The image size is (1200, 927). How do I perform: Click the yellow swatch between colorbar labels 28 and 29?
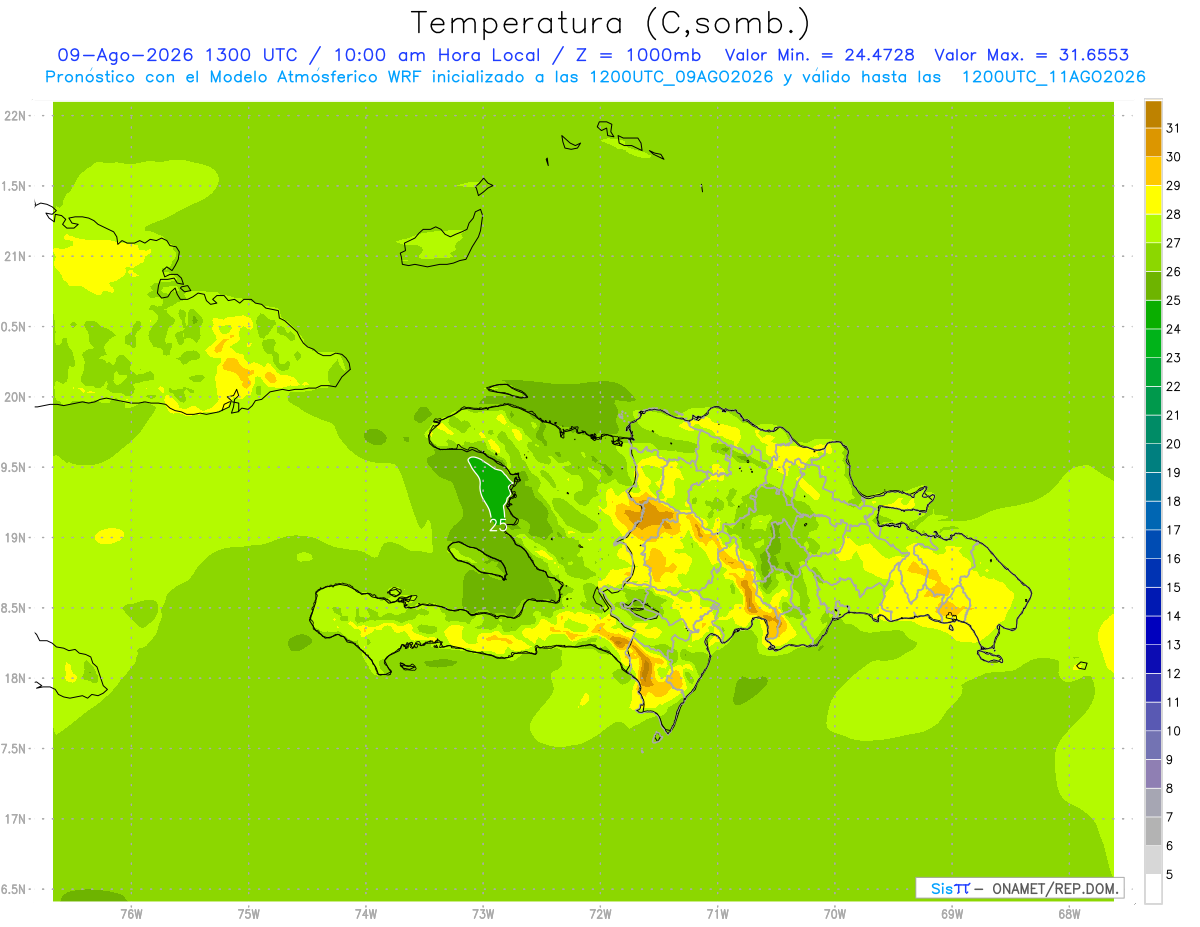click(1154, 200)
